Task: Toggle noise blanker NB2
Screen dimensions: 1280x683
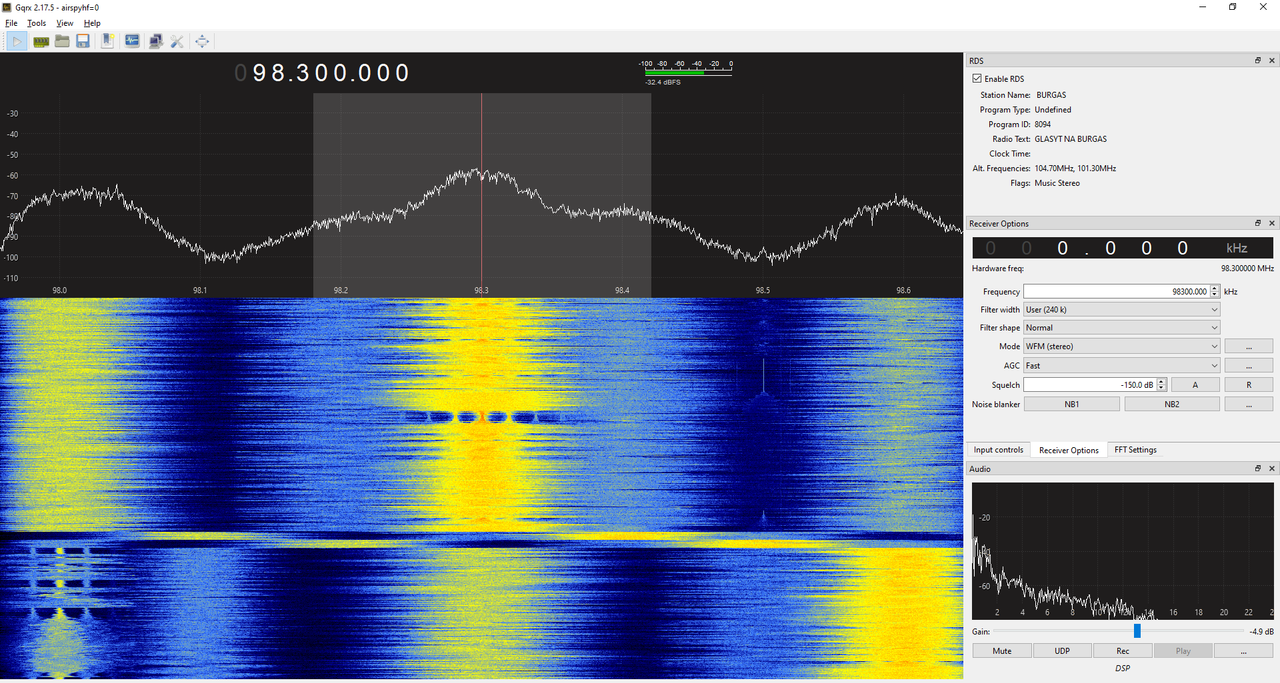Action: click(1172, 404)
